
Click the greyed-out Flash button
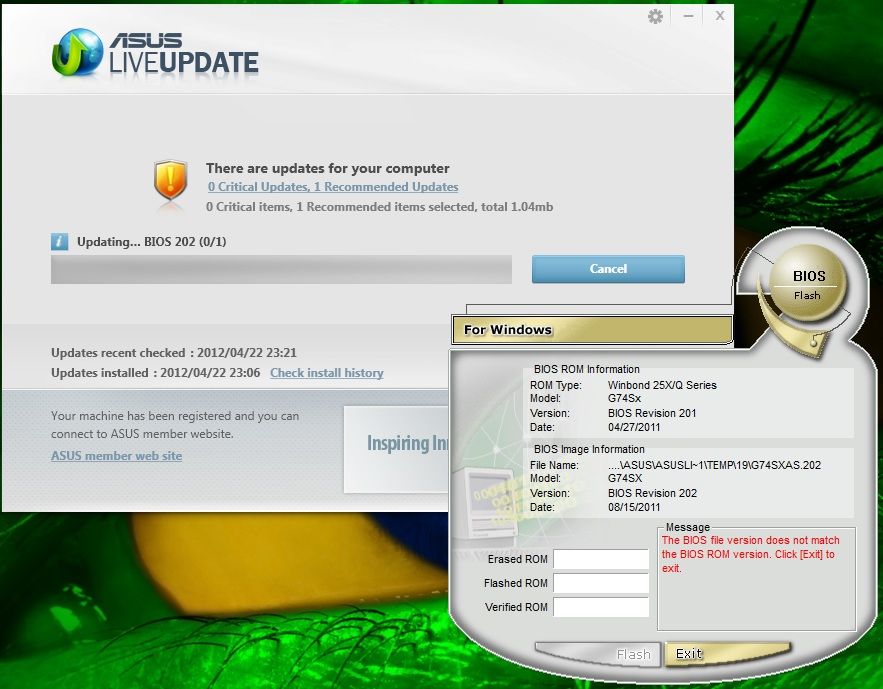coord(598,654)
